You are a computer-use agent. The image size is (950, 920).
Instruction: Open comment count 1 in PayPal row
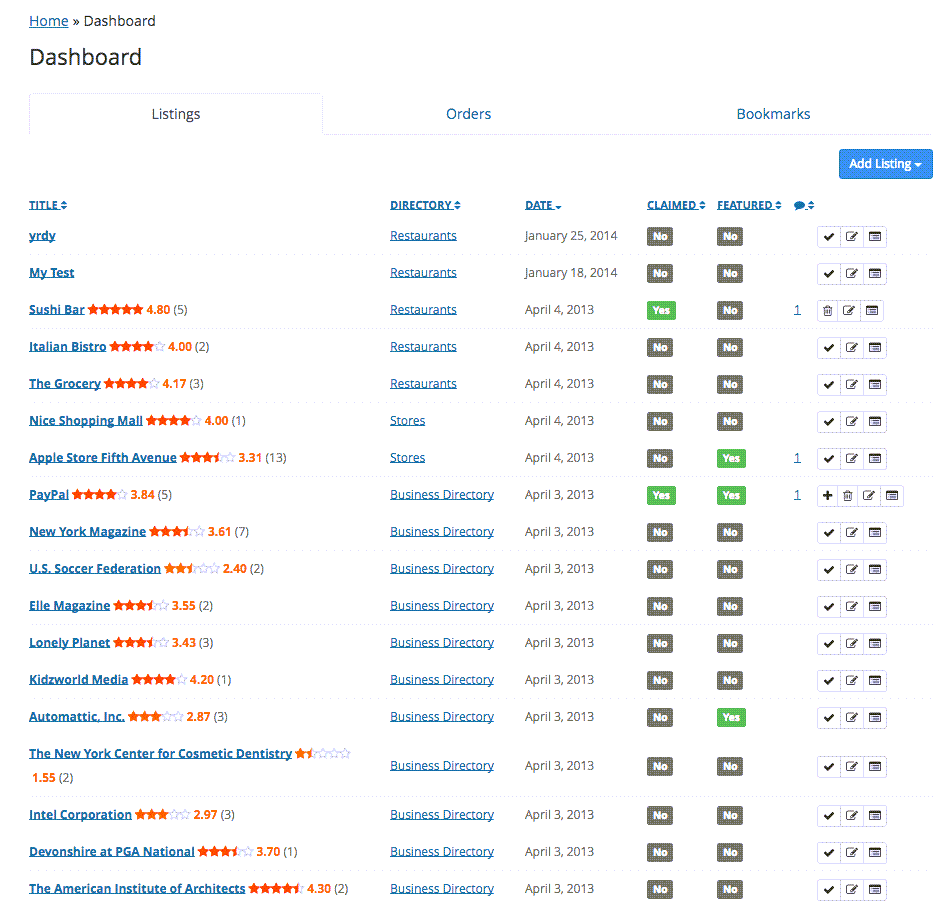797,495
